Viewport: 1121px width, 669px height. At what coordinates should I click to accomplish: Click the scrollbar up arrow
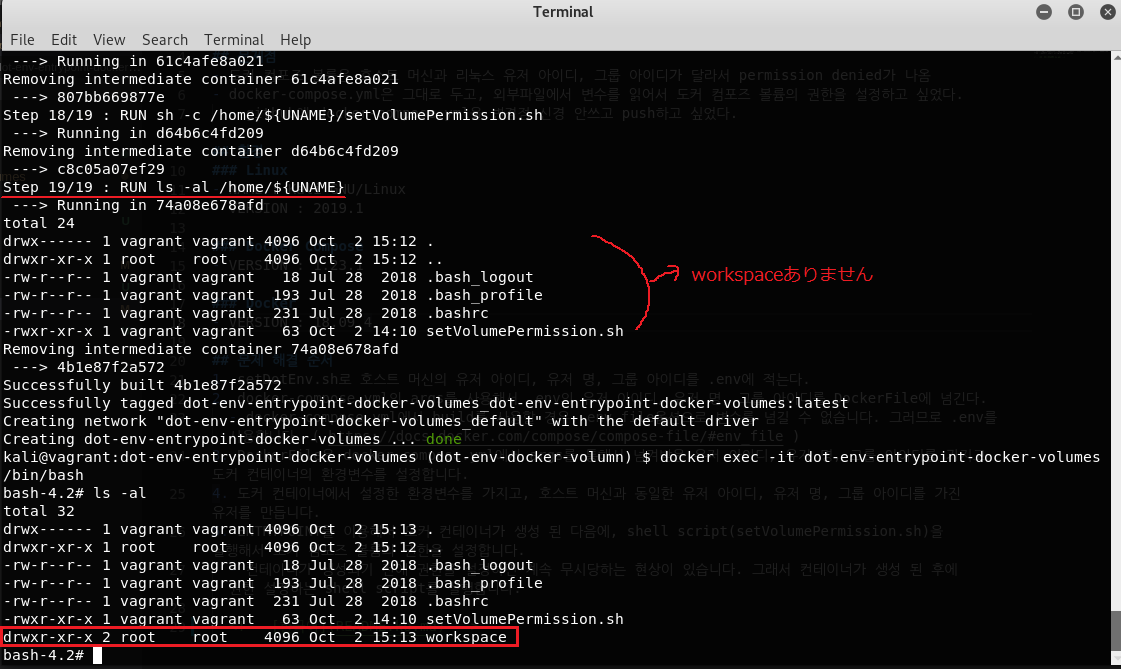pos(1116,56)
